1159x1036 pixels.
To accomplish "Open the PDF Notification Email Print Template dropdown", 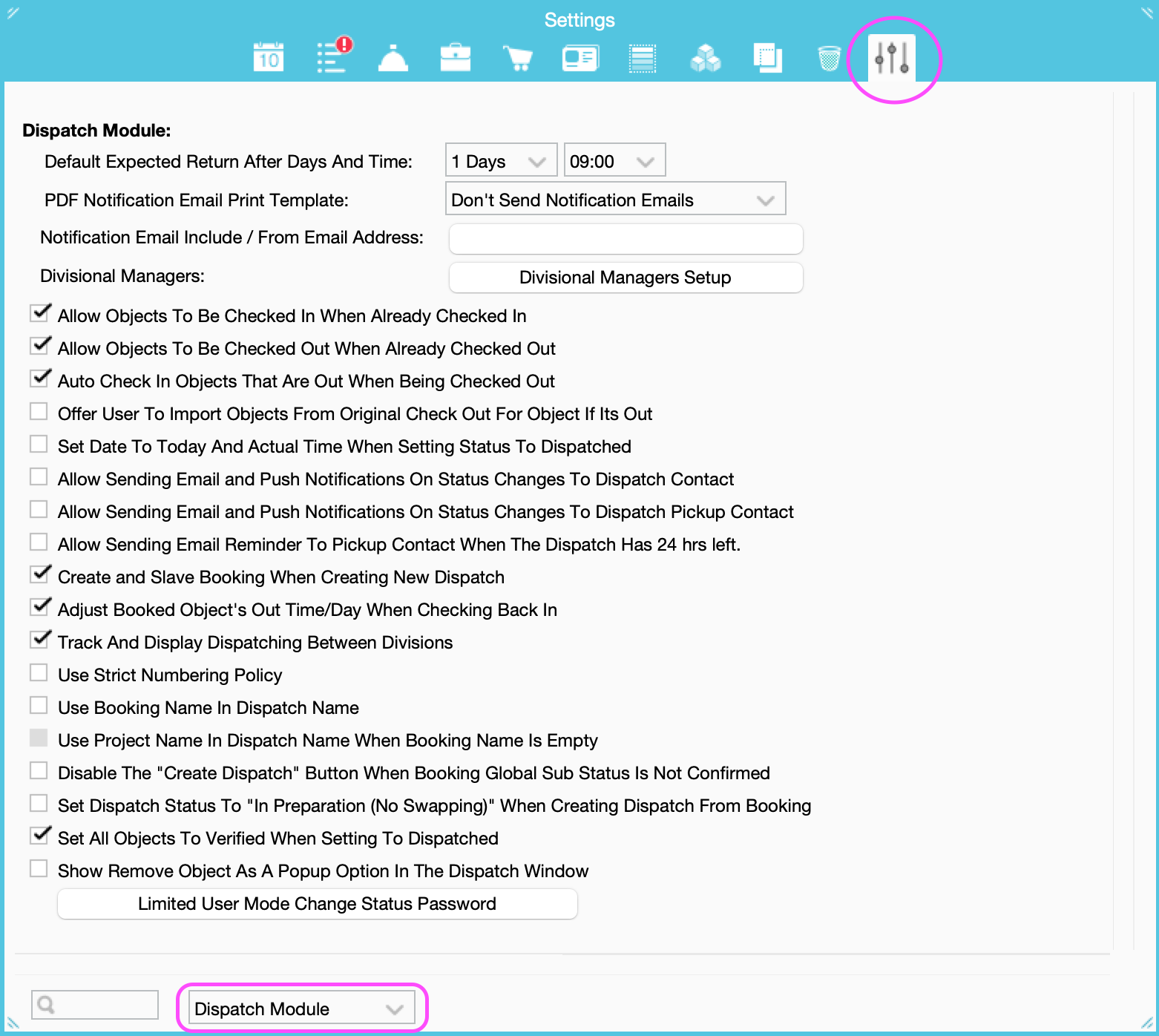I will [x=615, y=198].
